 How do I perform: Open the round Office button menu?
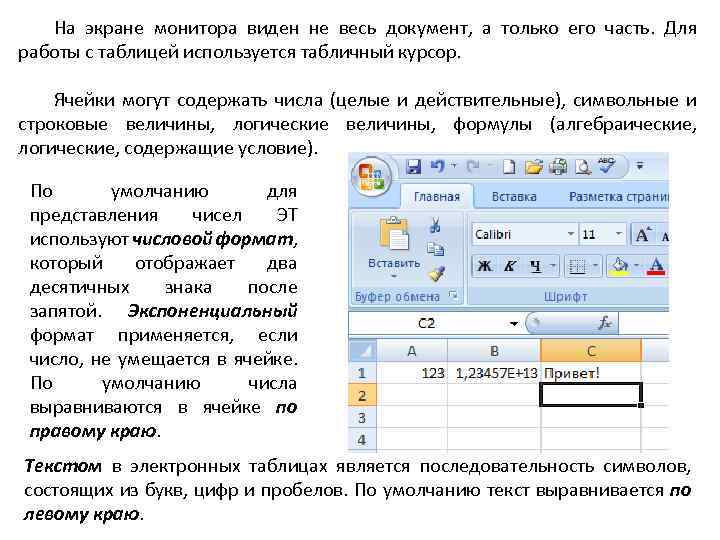point(371,177)
